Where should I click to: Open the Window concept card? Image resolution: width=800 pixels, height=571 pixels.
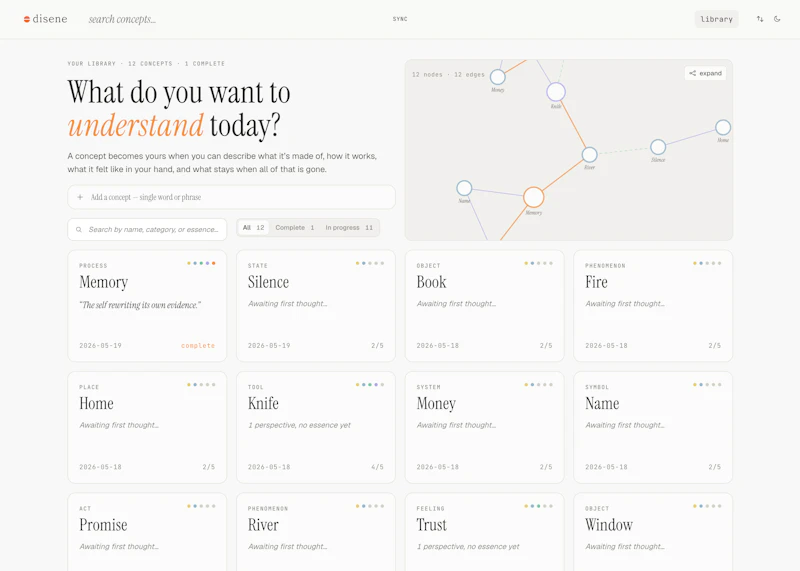coord(653,532)
